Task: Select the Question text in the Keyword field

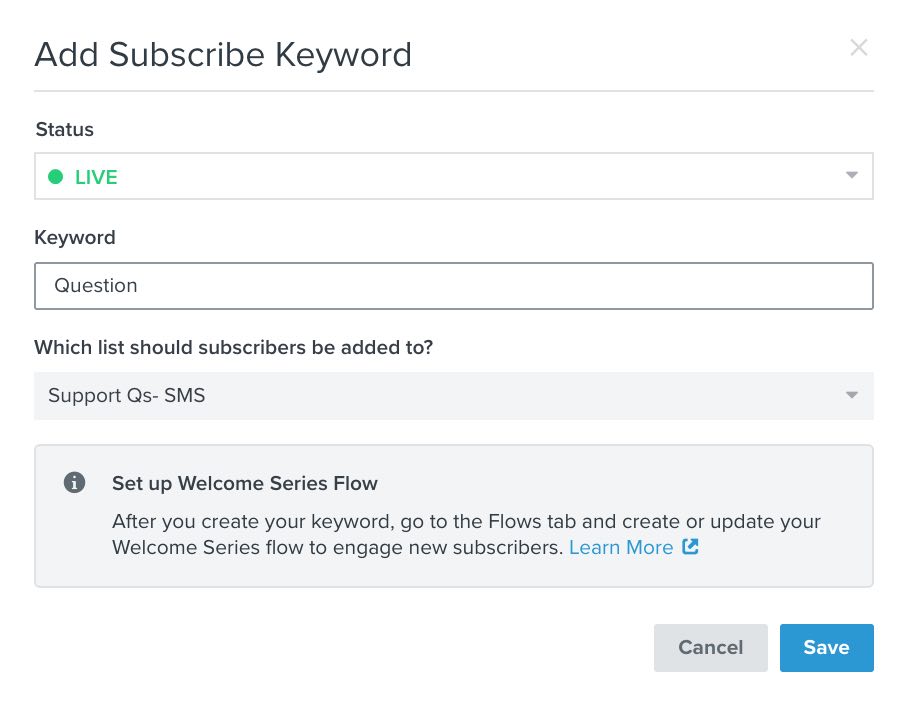Action: [x=96, y=285]
